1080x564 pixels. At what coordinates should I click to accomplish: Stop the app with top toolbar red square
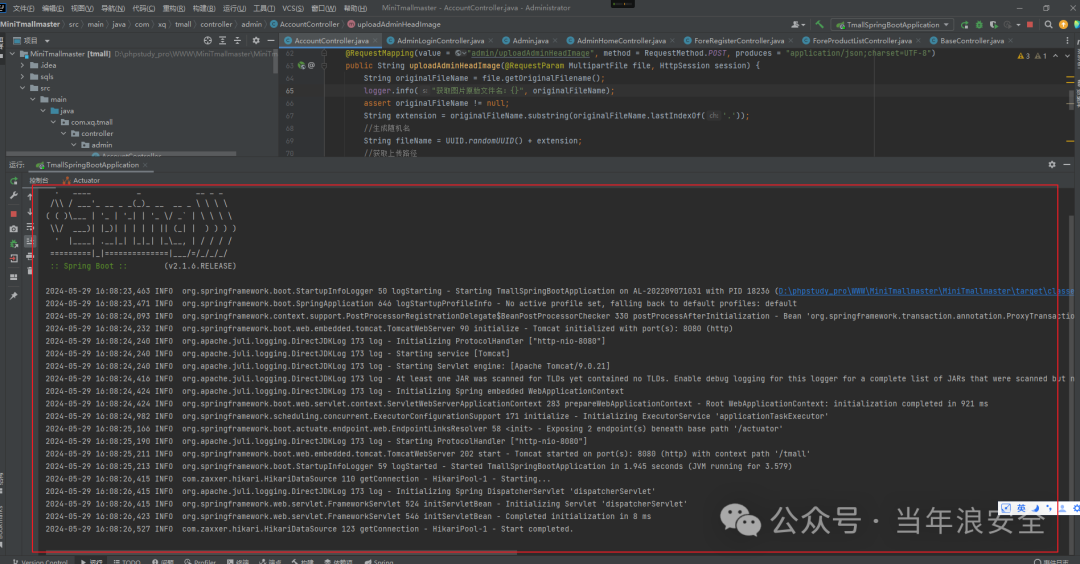click(x=1030, y=25)
